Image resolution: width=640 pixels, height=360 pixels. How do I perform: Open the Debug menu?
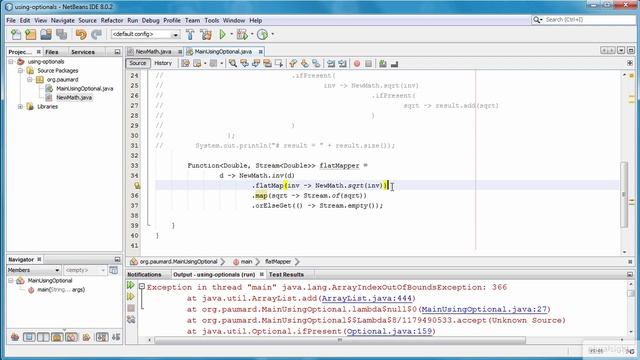[151, 20]
